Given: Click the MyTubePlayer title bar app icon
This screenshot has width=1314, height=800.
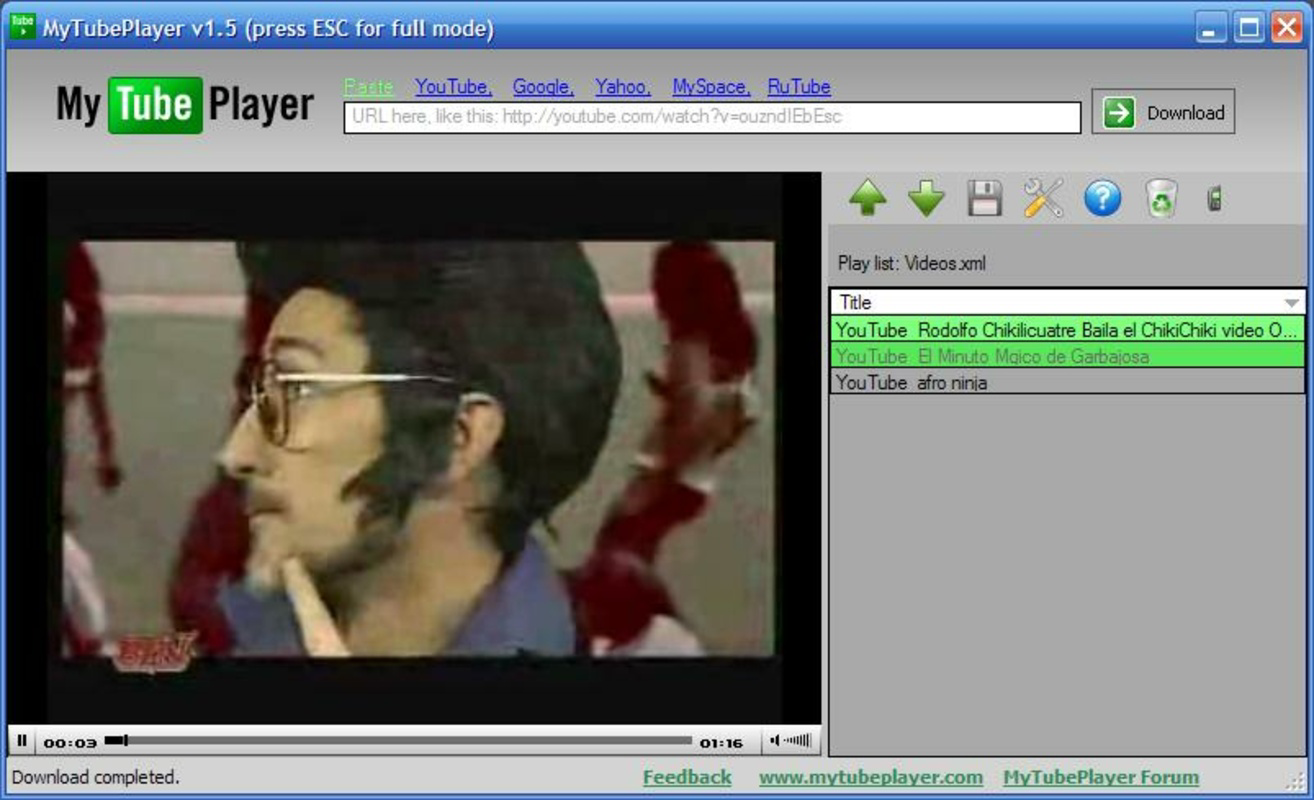Looking at the screenshot, I should point(22,26).
